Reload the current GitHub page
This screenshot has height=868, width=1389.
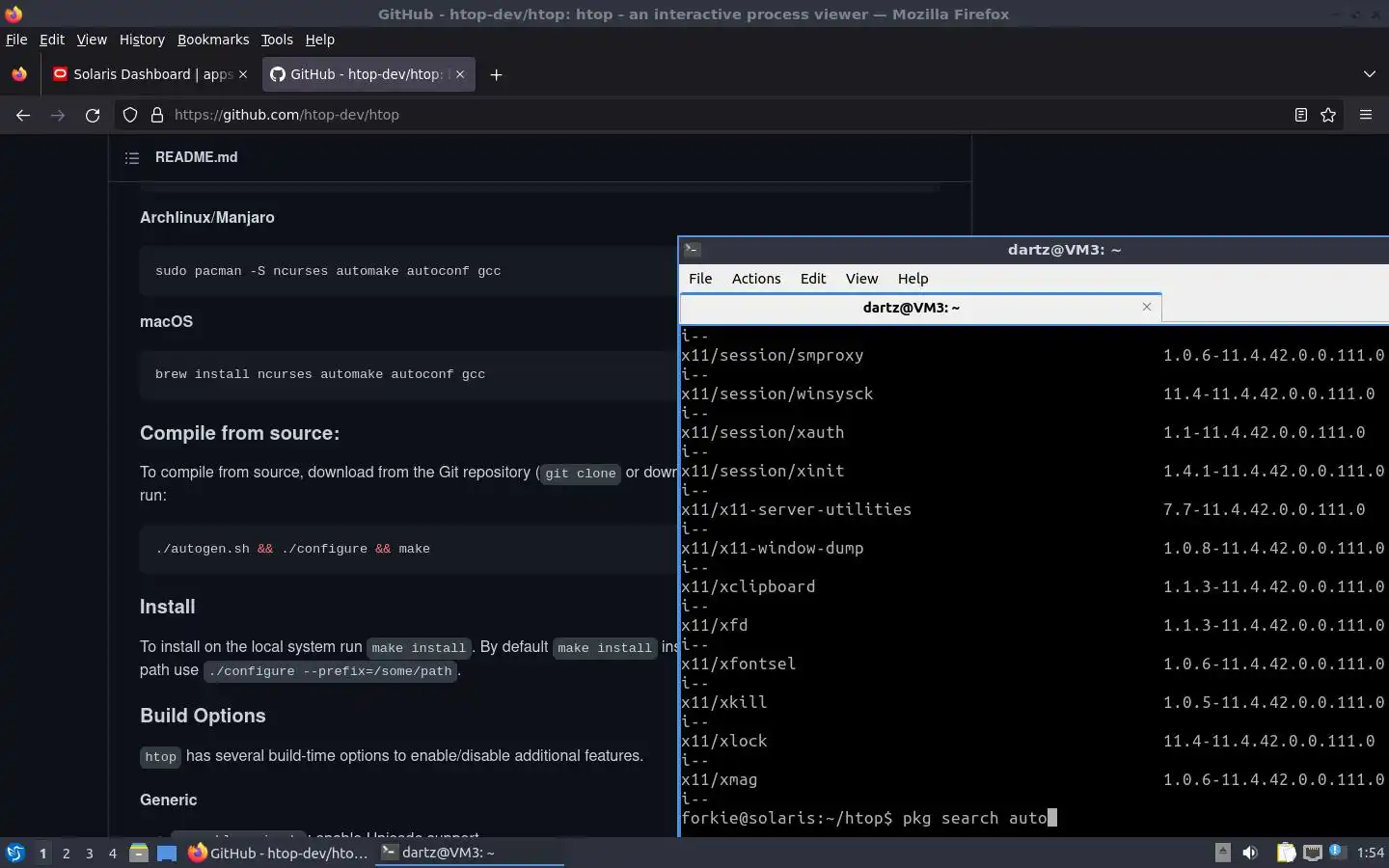point(93,115)
